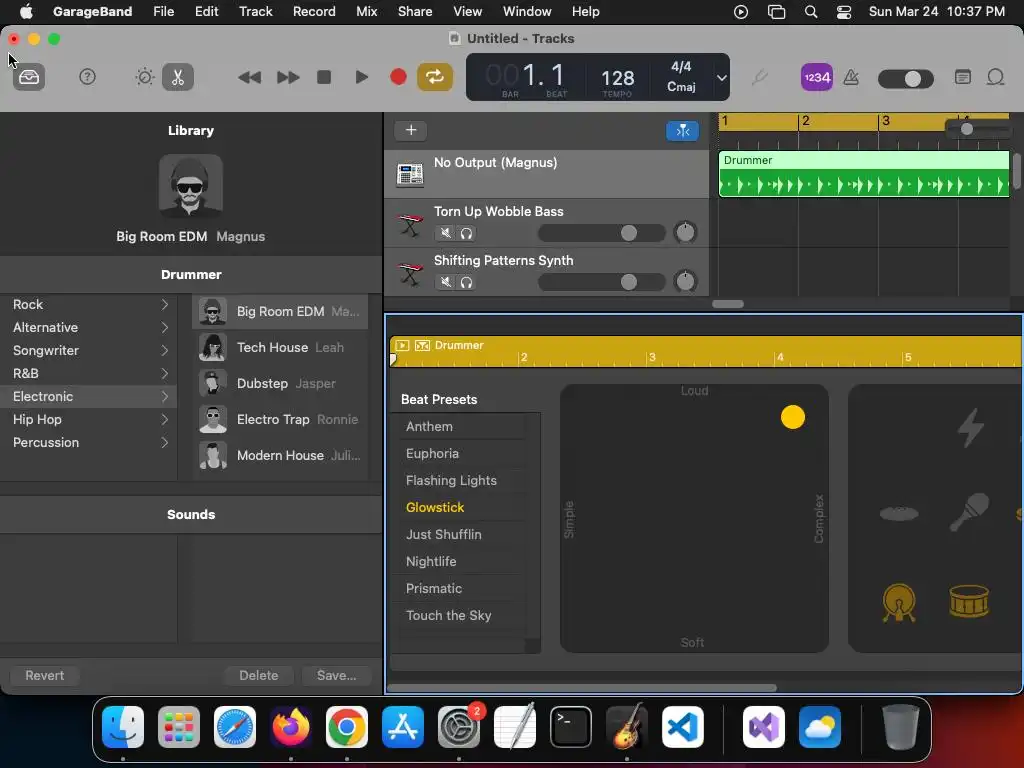
Task: Click the plus Add Track button
Action: coord(411,130)
